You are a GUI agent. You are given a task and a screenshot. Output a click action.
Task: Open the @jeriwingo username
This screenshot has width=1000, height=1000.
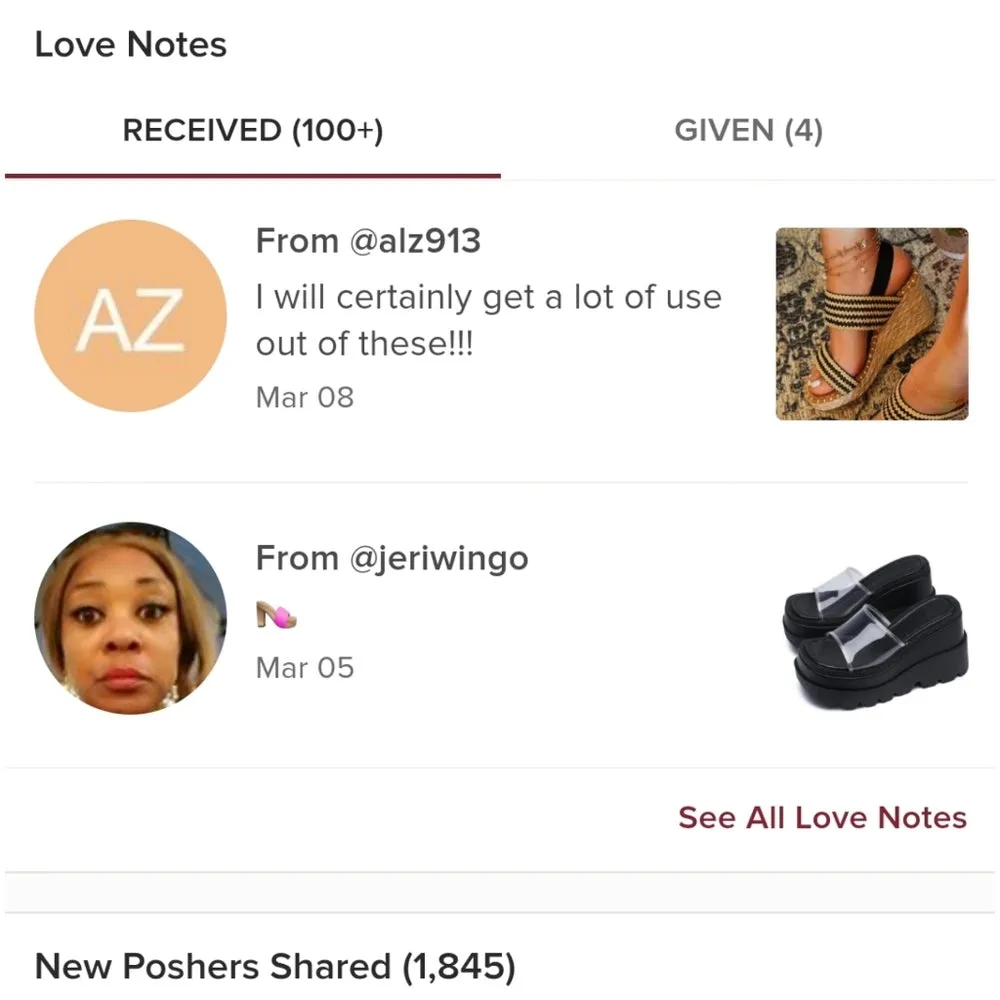pos(439,559)
